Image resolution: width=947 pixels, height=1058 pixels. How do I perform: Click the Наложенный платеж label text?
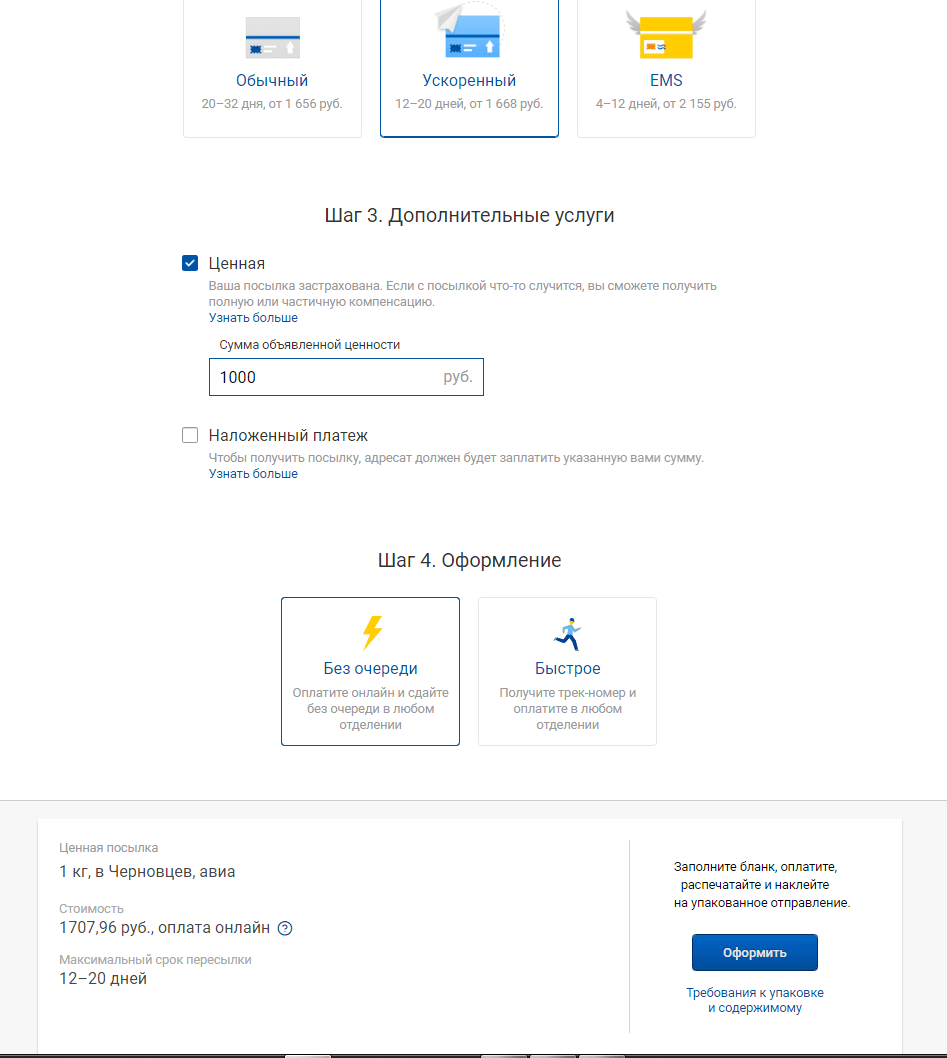(288, 435)
